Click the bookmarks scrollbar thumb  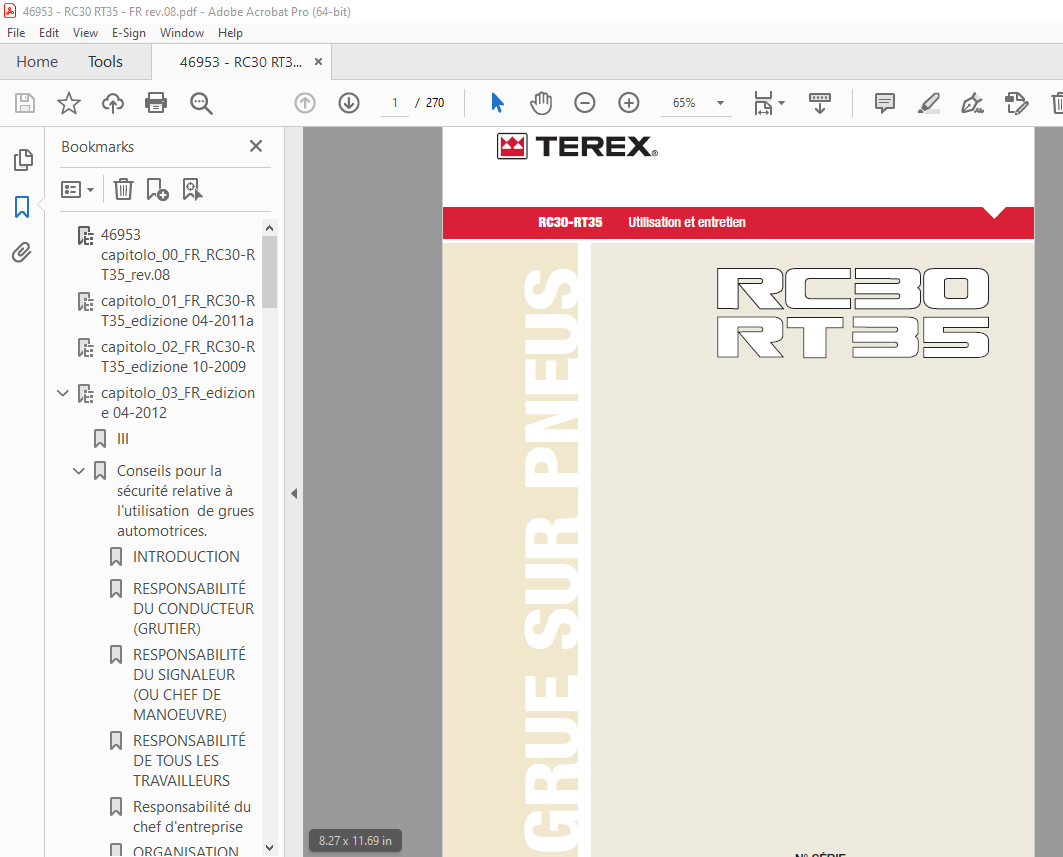[269, 272]
